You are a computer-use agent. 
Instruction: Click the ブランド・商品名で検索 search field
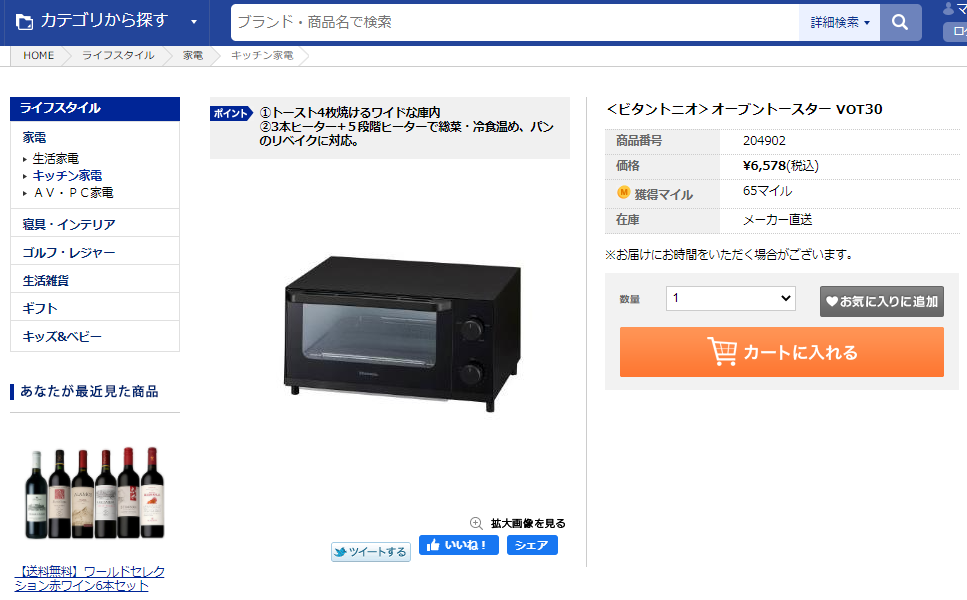(515, 23)
